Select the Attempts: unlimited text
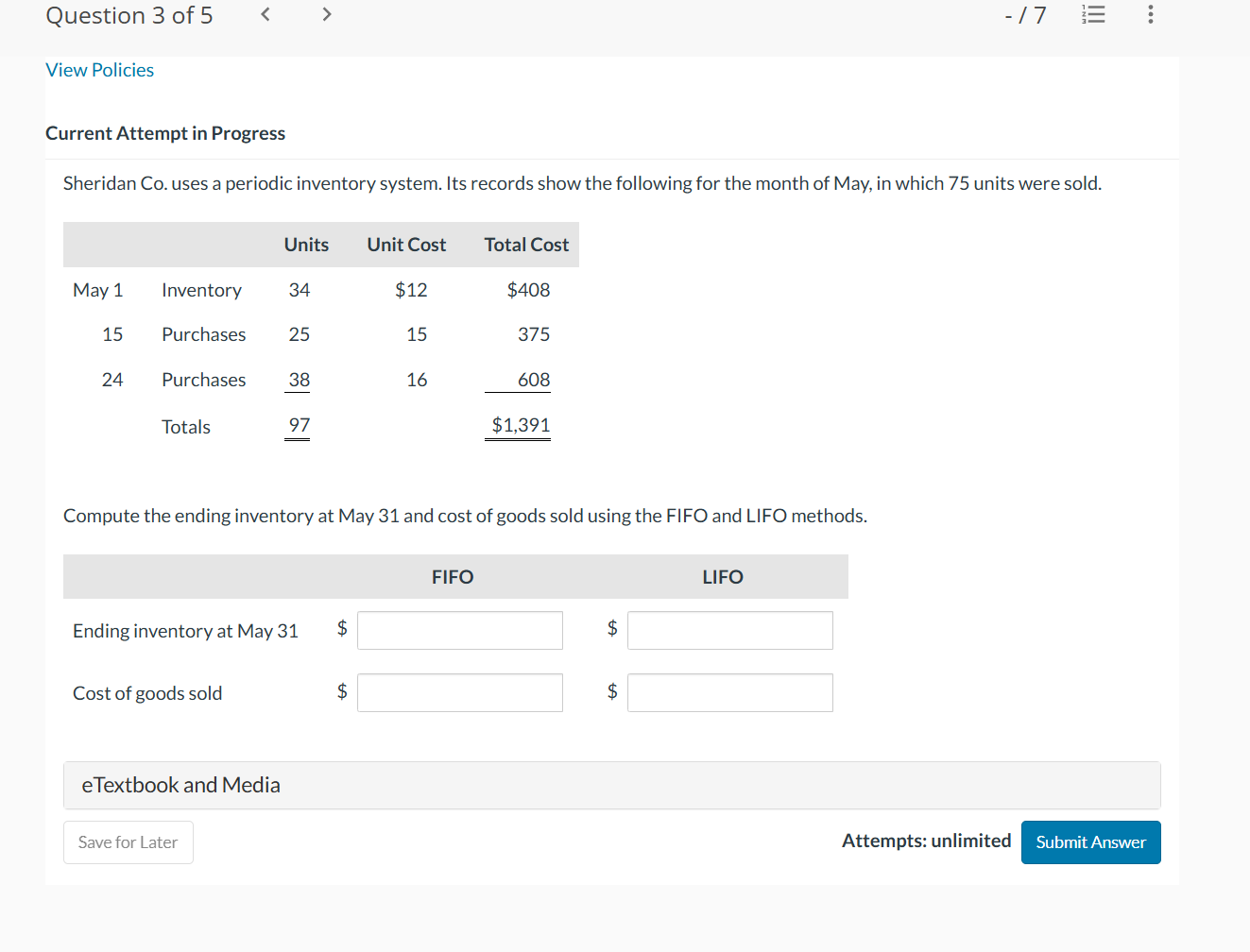1250x952 pixels. click(x=926, y=841)
